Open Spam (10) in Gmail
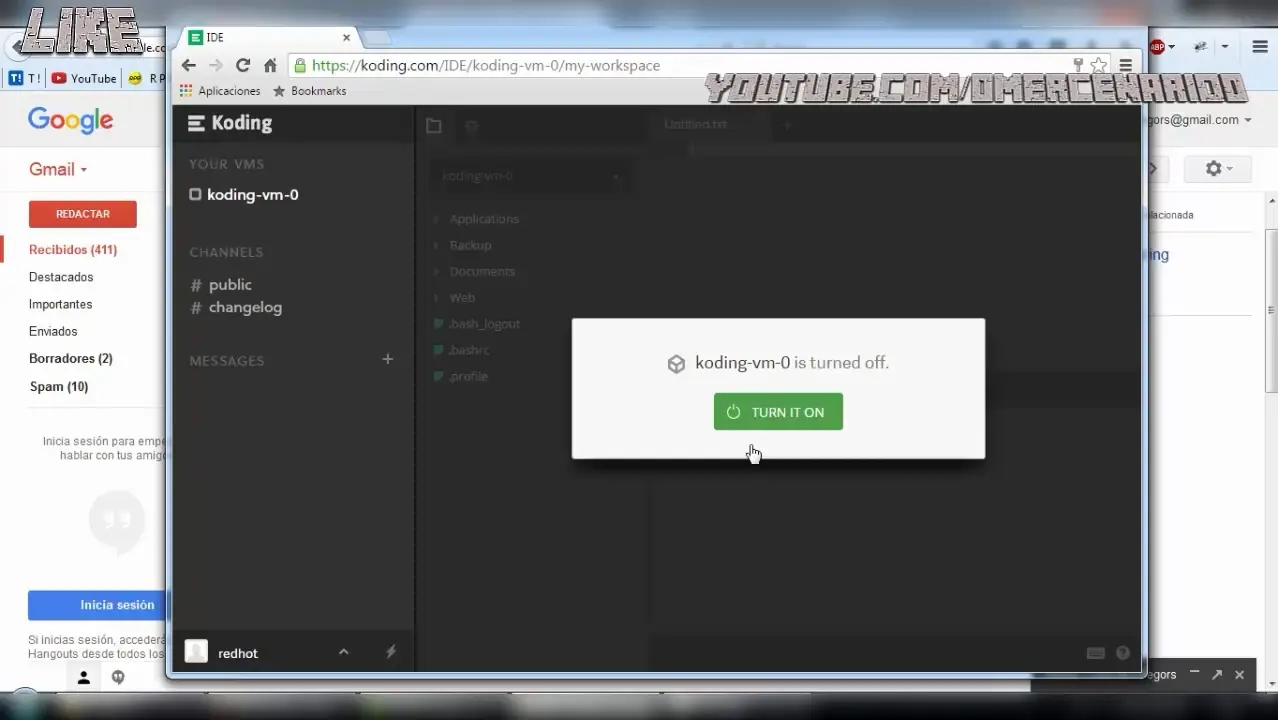The height and width of the screenshot is (720, 1278). pos(59,386)
